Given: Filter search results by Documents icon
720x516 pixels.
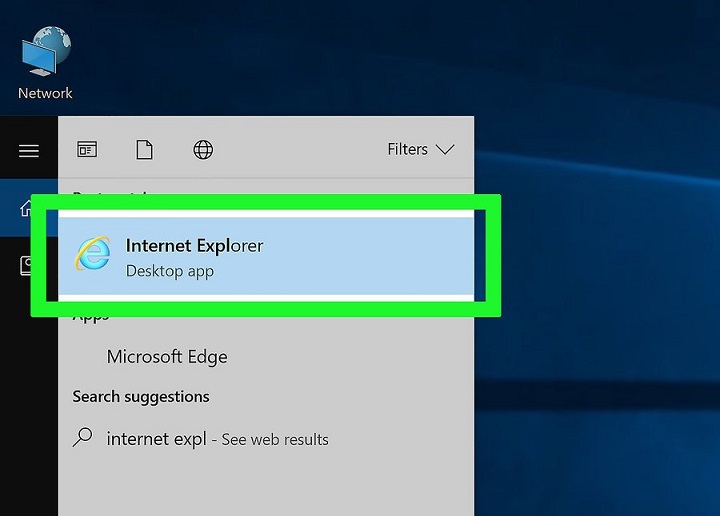Looking at the screenshot, I should 144,150.
